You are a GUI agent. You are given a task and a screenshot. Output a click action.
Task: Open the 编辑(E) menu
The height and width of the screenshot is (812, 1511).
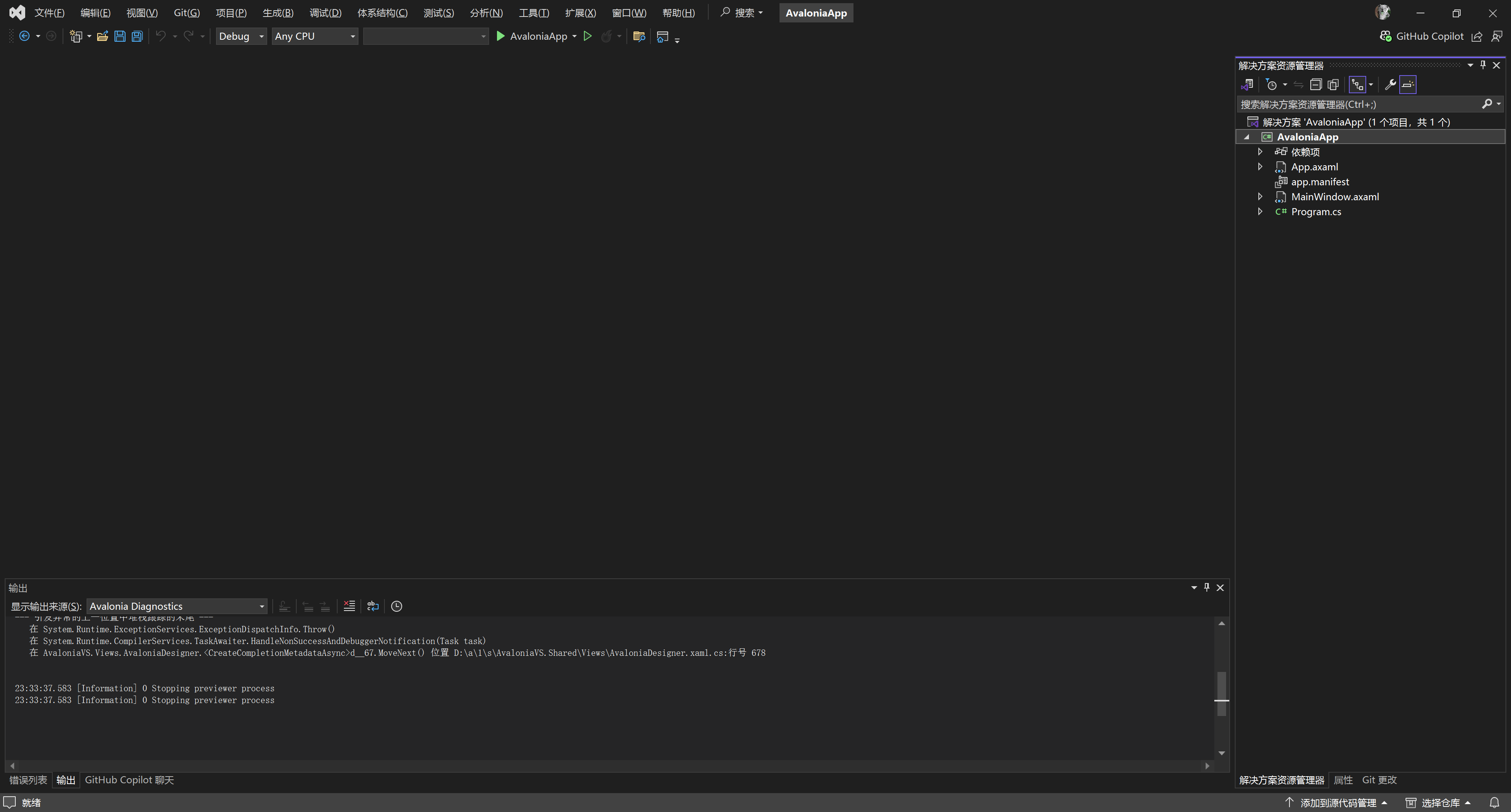pyautogui.click(x=95, y=13)
